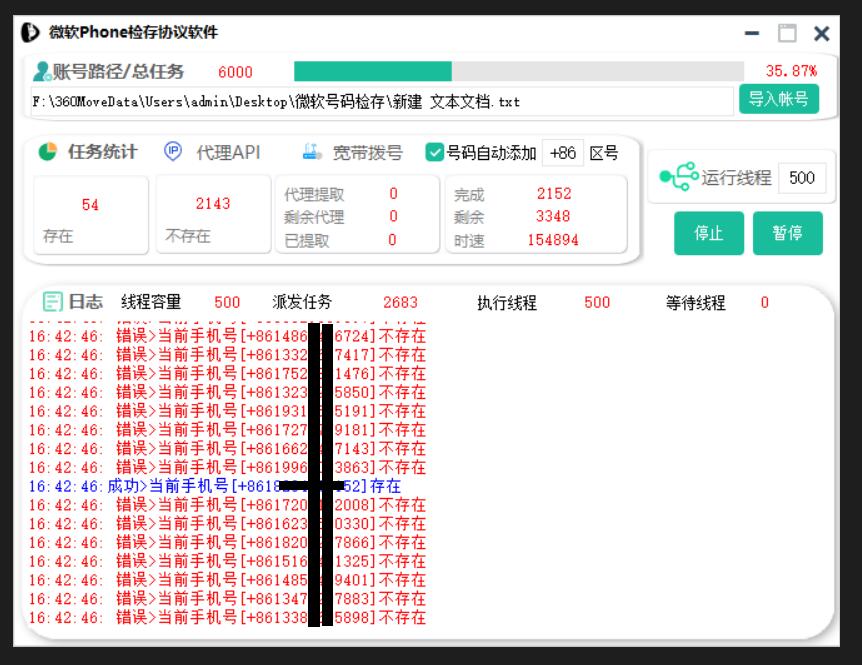The height and width of the screenshot is (665, 862).
Task: Click the log line ending 7866]不存在
Action: 228,542
